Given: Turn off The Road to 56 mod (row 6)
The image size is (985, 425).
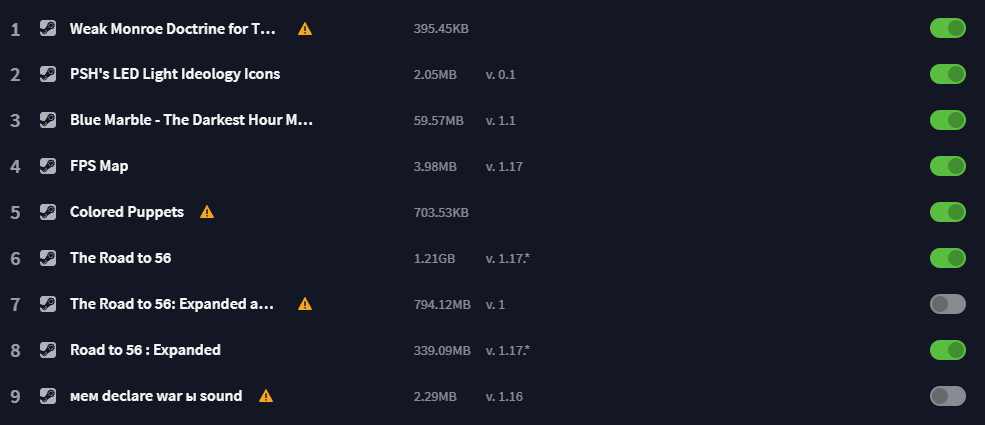Looking at the screenshot, I should [x=947, y=258].
